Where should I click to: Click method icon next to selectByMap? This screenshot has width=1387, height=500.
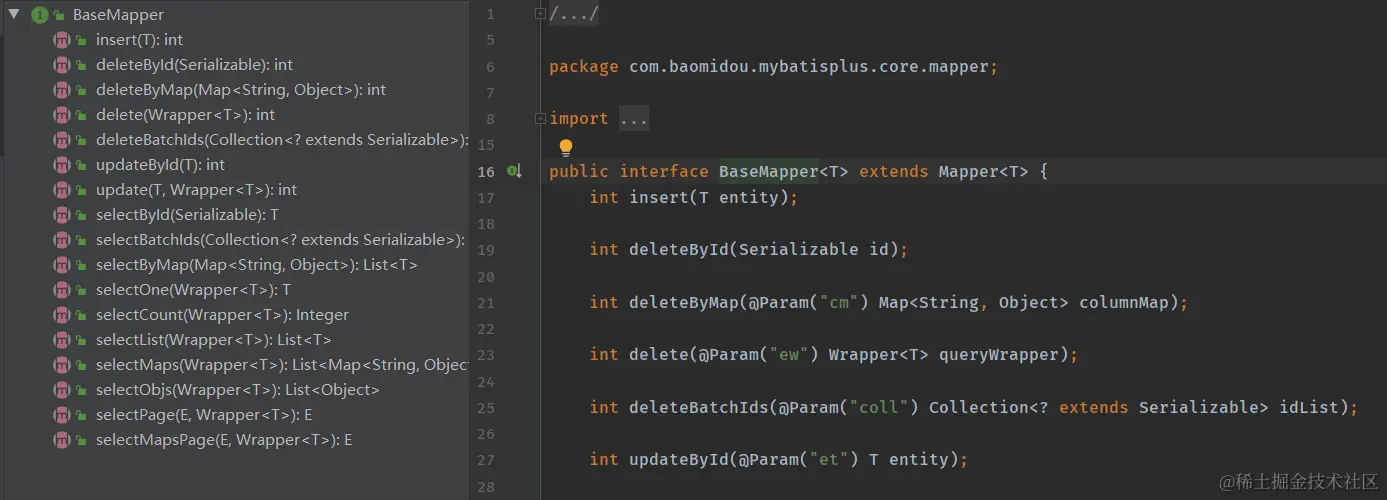[x=62, y=265]
